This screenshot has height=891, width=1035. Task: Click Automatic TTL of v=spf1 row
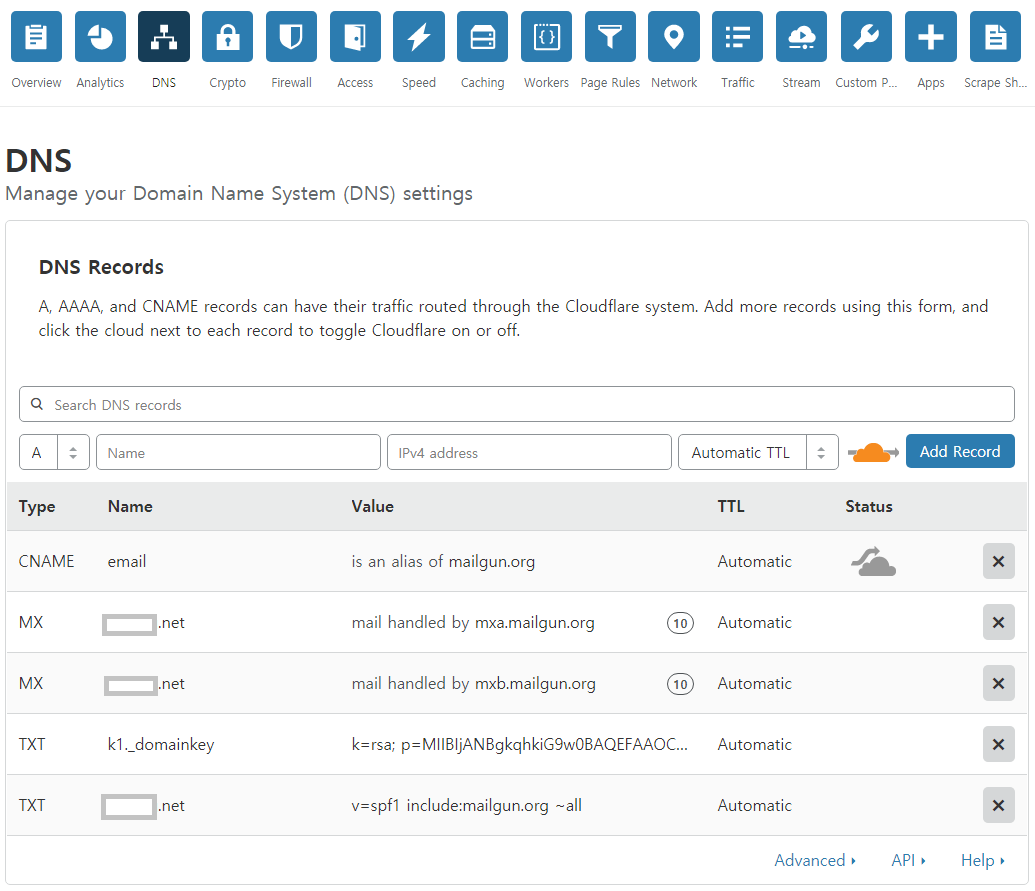click(754, 805)
